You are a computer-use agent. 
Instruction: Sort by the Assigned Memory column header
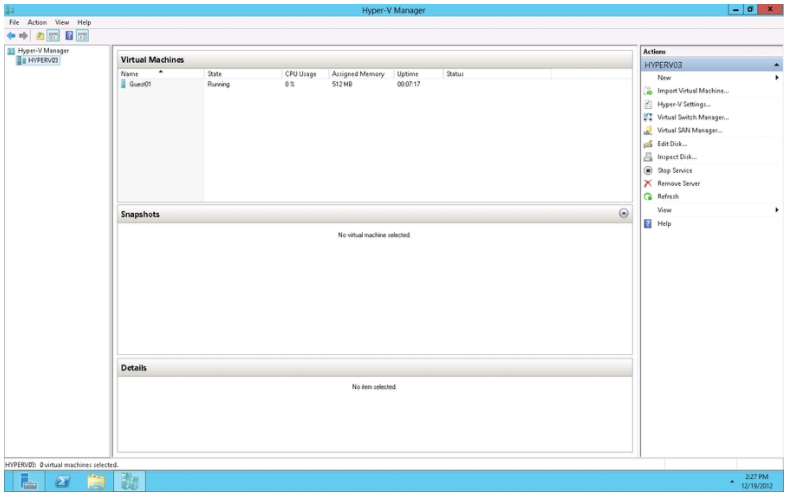click(x=361, y=74)
